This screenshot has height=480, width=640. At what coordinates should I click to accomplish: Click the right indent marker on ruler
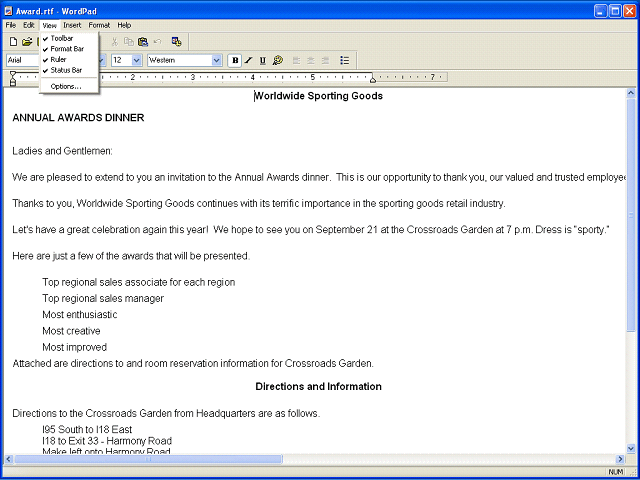point(373,80)
